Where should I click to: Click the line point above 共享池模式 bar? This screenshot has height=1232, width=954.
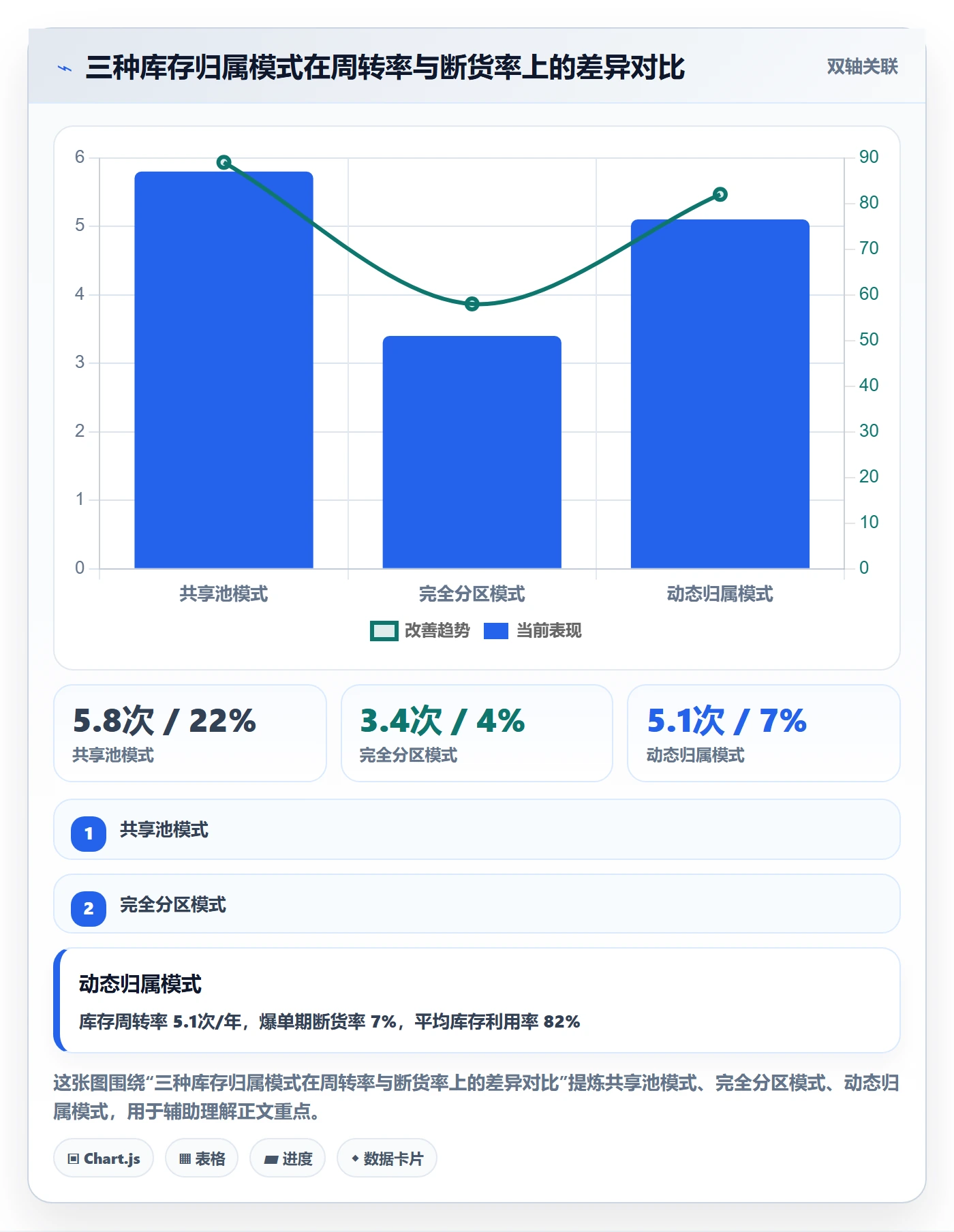(224, 162)
